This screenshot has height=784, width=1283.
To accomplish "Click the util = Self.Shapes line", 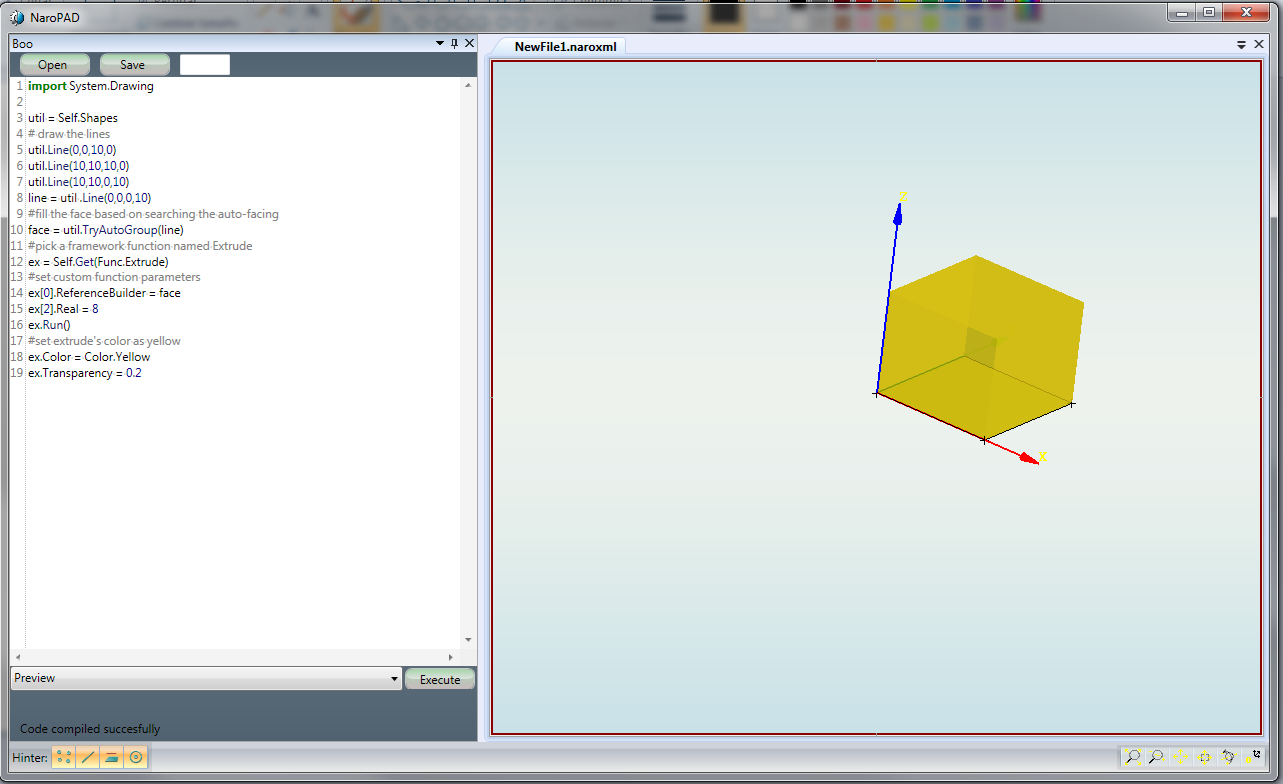I will [73, 118].
